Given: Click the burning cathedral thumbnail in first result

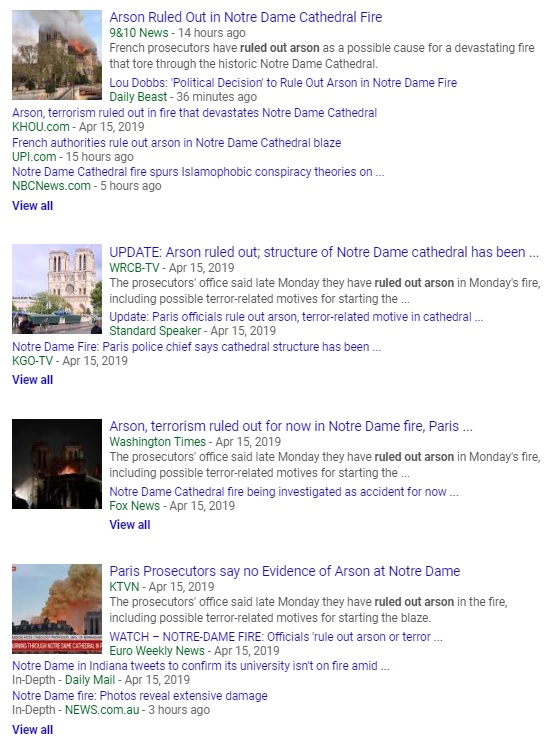Looking at the screenshot, I should point(57,55).
